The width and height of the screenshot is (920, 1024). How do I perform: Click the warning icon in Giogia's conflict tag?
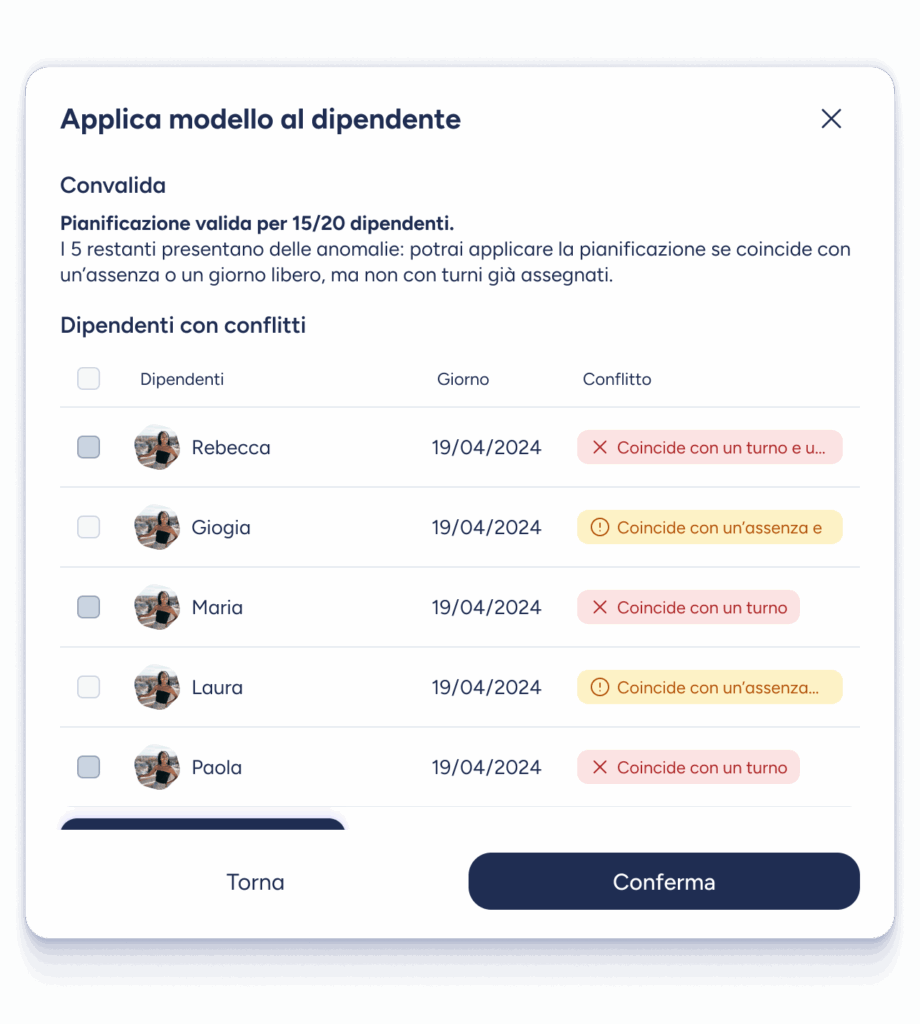(600, 528)
